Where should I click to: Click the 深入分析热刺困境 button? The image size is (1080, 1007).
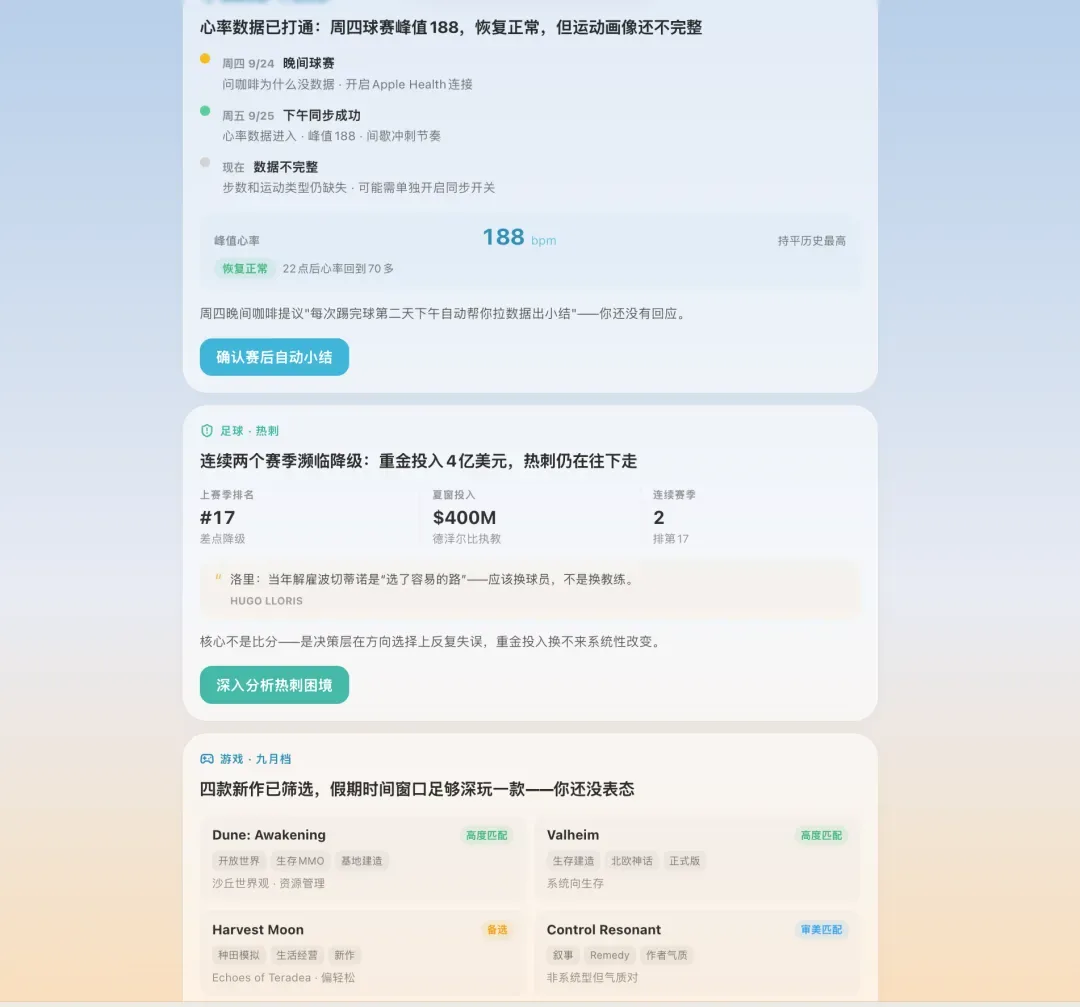274,685
